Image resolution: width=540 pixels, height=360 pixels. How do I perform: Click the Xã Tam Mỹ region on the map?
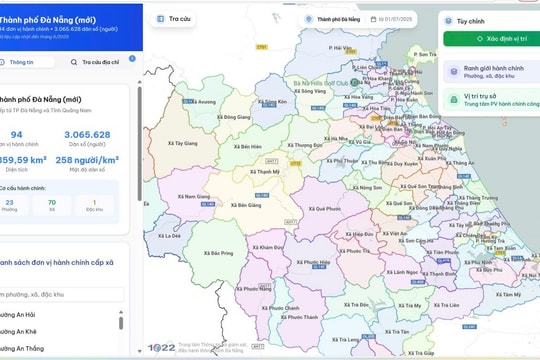508,295
